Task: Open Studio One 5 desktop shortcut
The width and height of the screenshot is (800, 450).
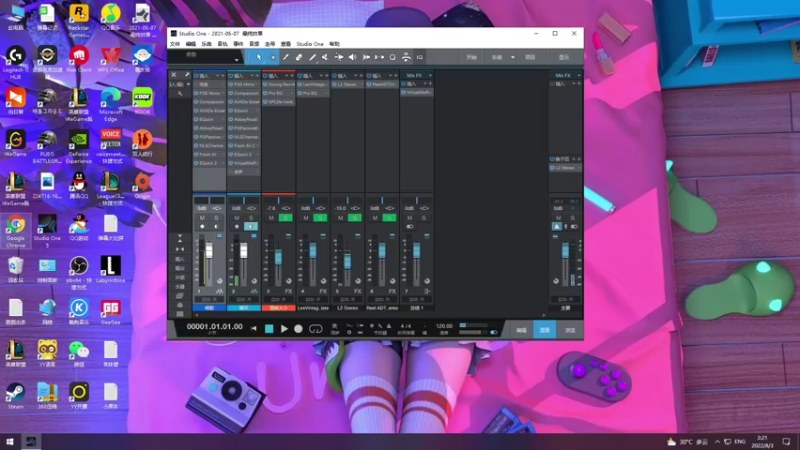Action: click(x=47, y=231)
